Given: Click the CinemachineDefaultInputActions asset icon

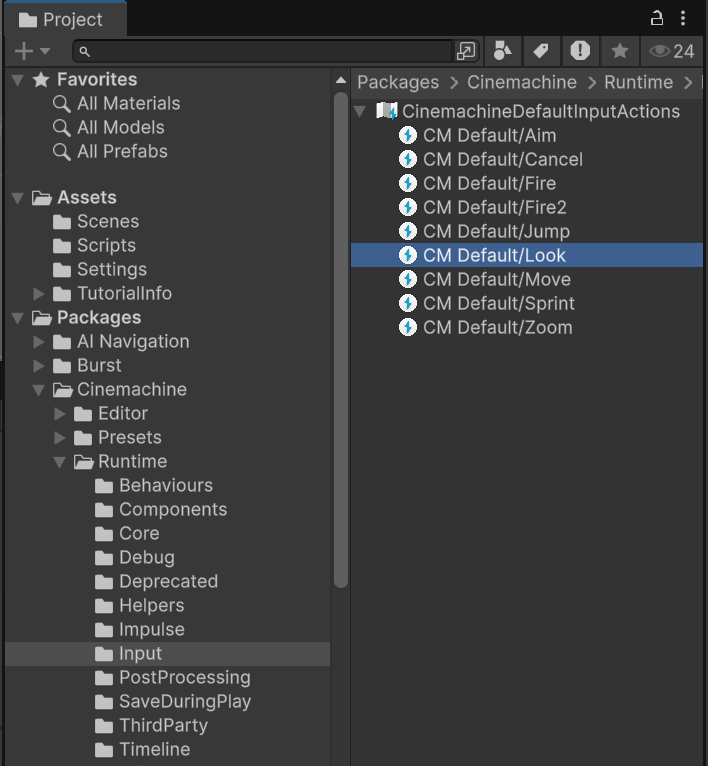Looking at the screenshot, I should [387, 111].
